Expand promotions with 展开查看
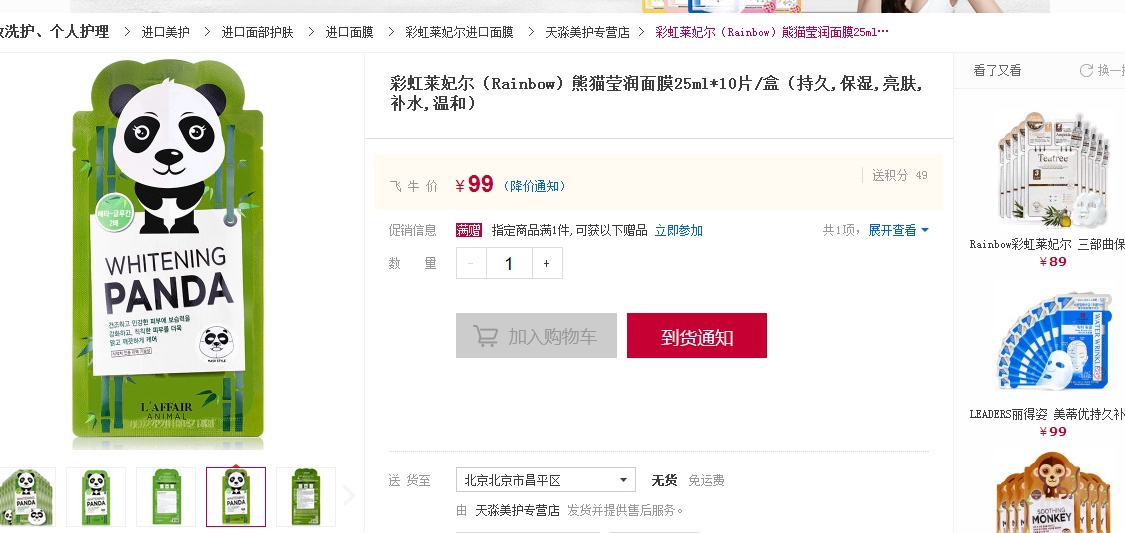Image resolution: width=1125 pixels, height=533 pixels. pos(898,230)
